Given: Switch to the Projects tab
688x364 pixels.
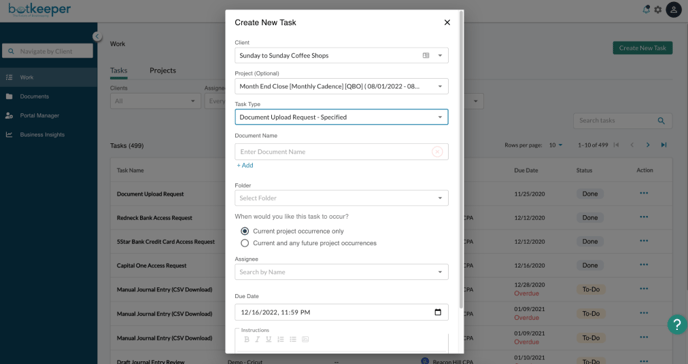Looking at the screenshot, I should click(x=163, y=71).
